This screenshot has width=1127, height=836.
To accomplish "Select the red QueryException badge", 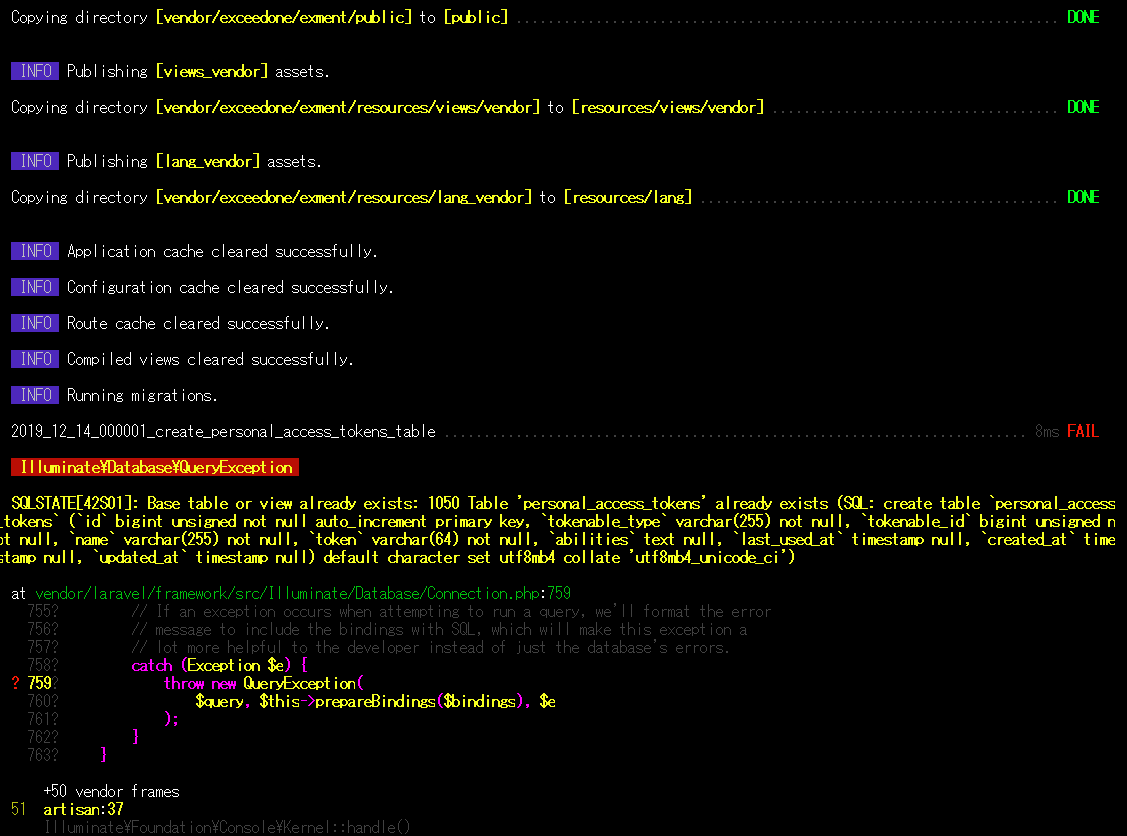I will [x=155, y=466].
